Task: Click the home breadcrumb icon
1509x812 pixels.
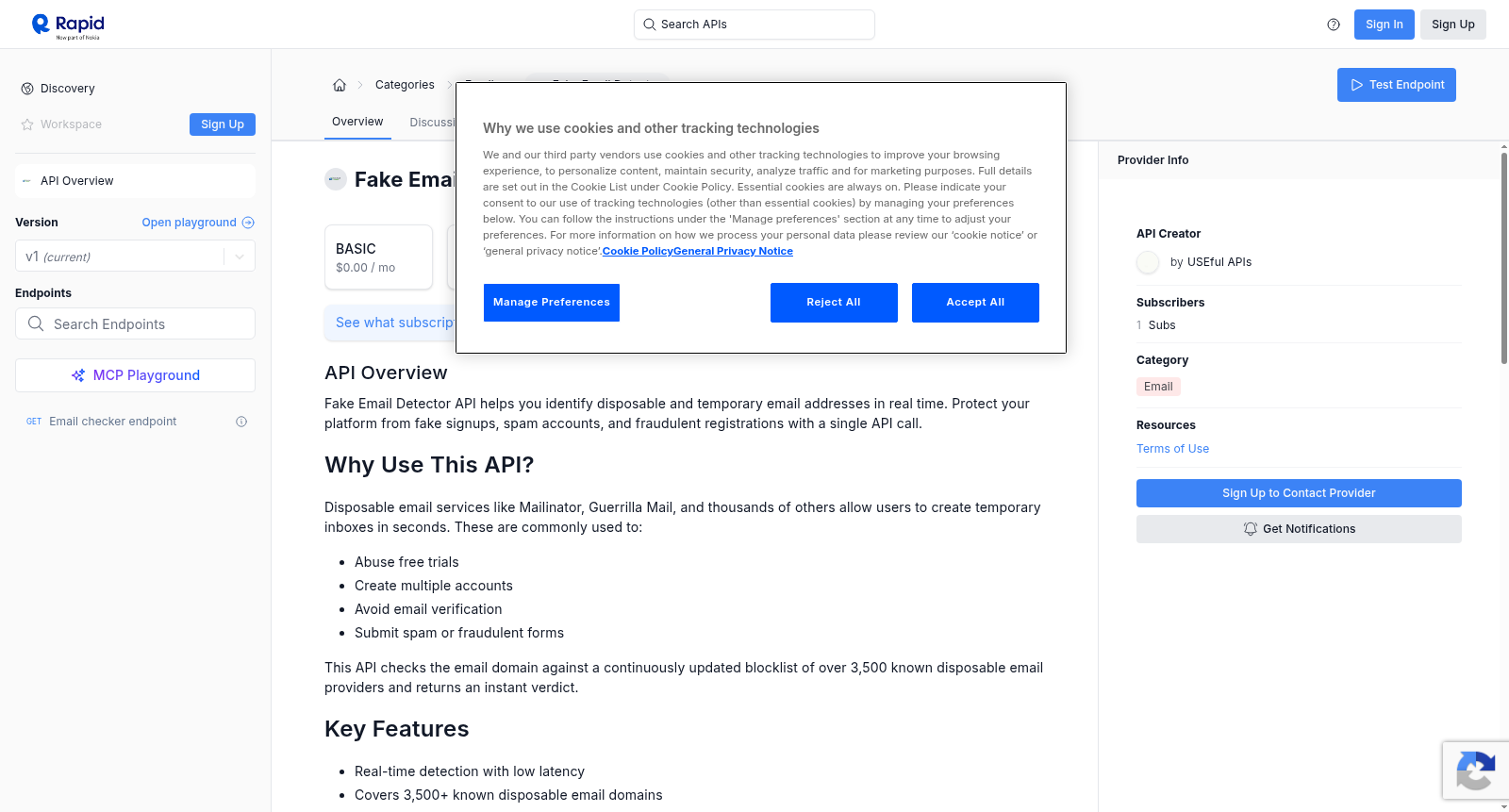Action: coord(340,85)
